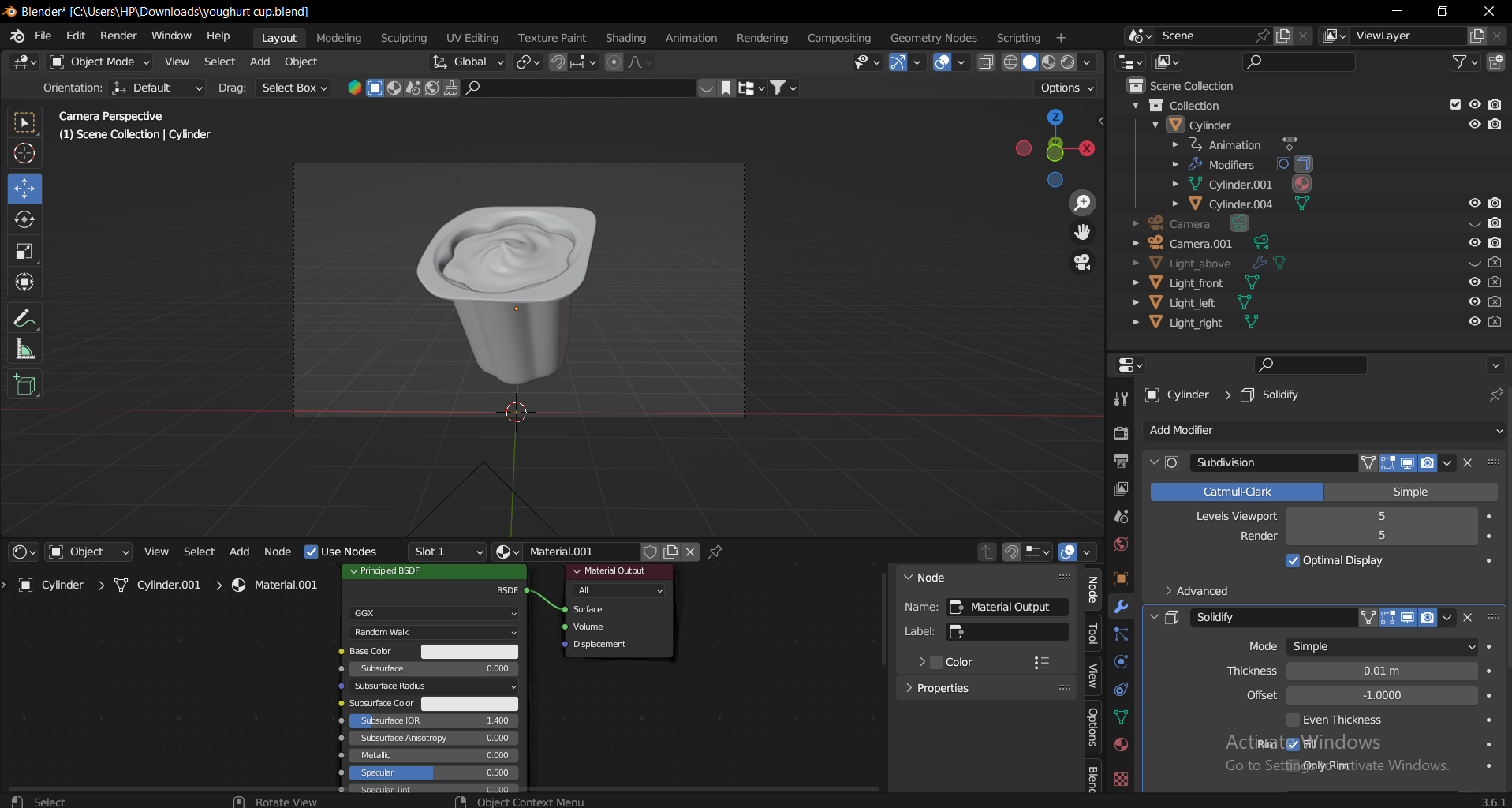1512x808 pixels.
Task: Open the Material properties tab
Action: 1121,744
